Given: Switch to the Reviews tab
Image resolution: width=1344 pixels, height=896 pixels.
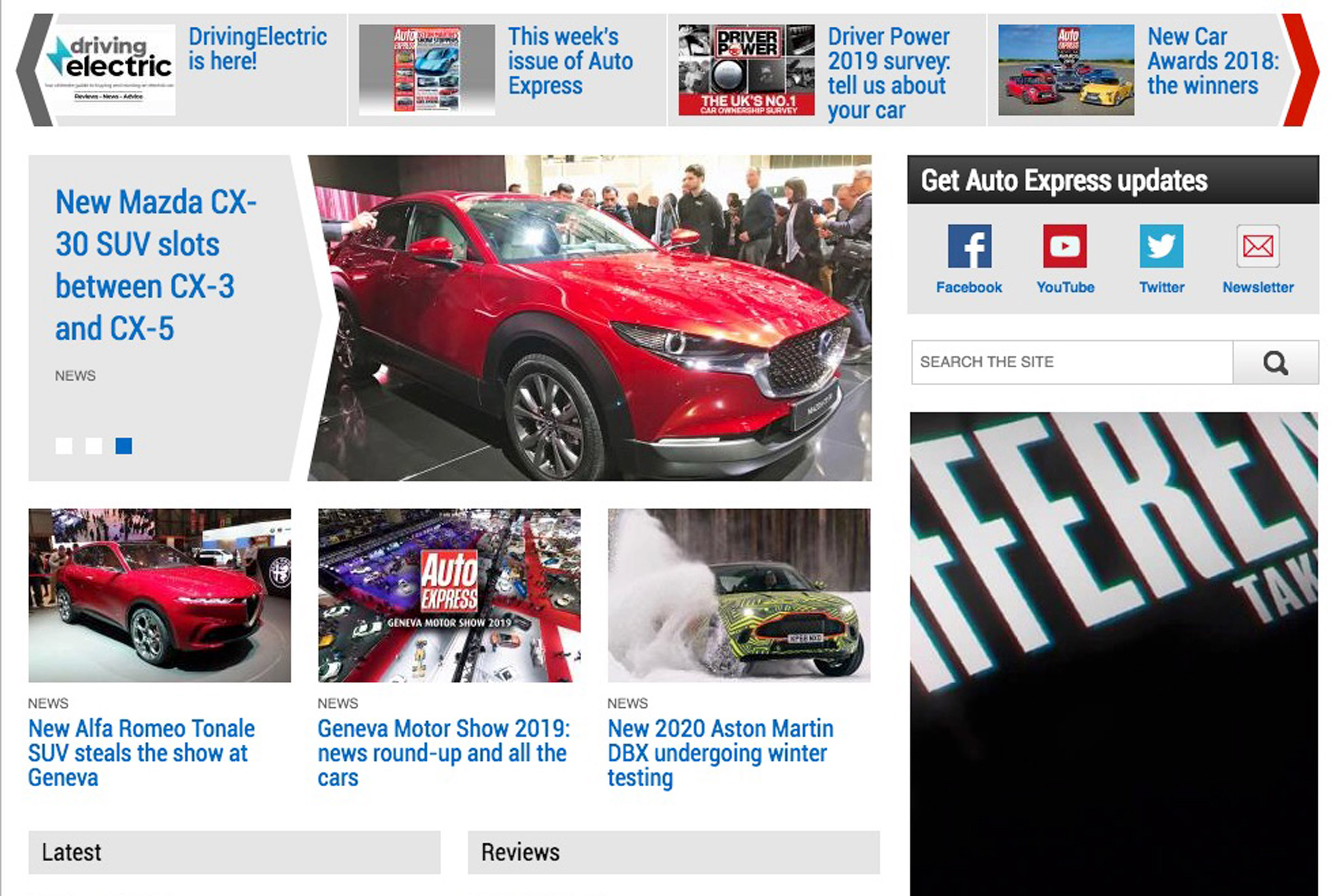Looking at the screenshot, I should [x=521, y=851].
